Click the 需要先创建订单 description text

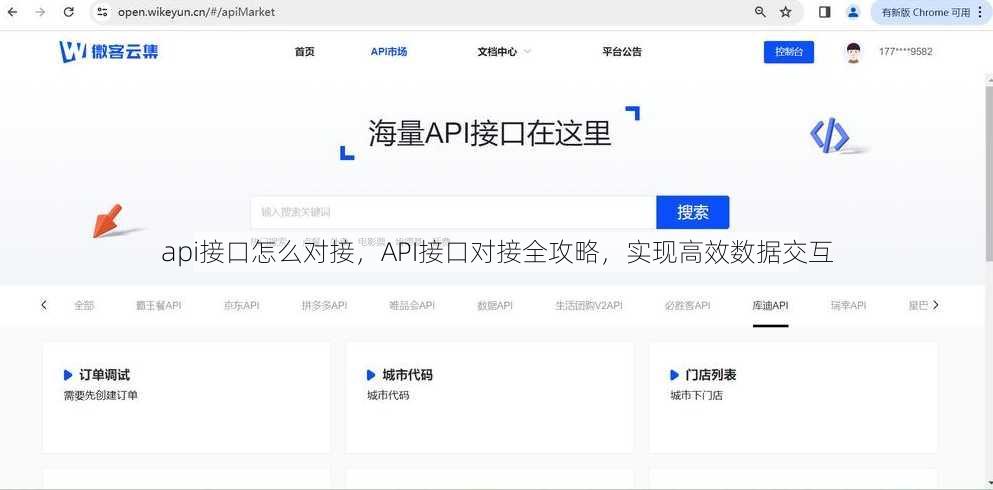[101, 396]
